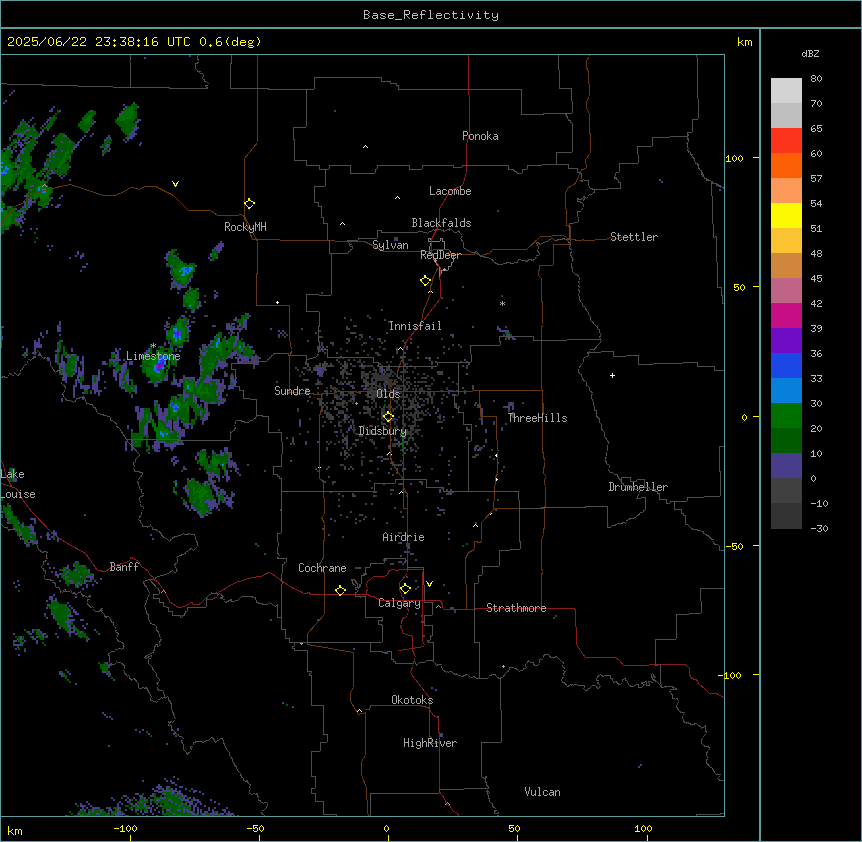Viewport: 862px width, 842px height.
Task: Select the magenta 39-42 dBZ legend swatch
Action: click(786, 316)
